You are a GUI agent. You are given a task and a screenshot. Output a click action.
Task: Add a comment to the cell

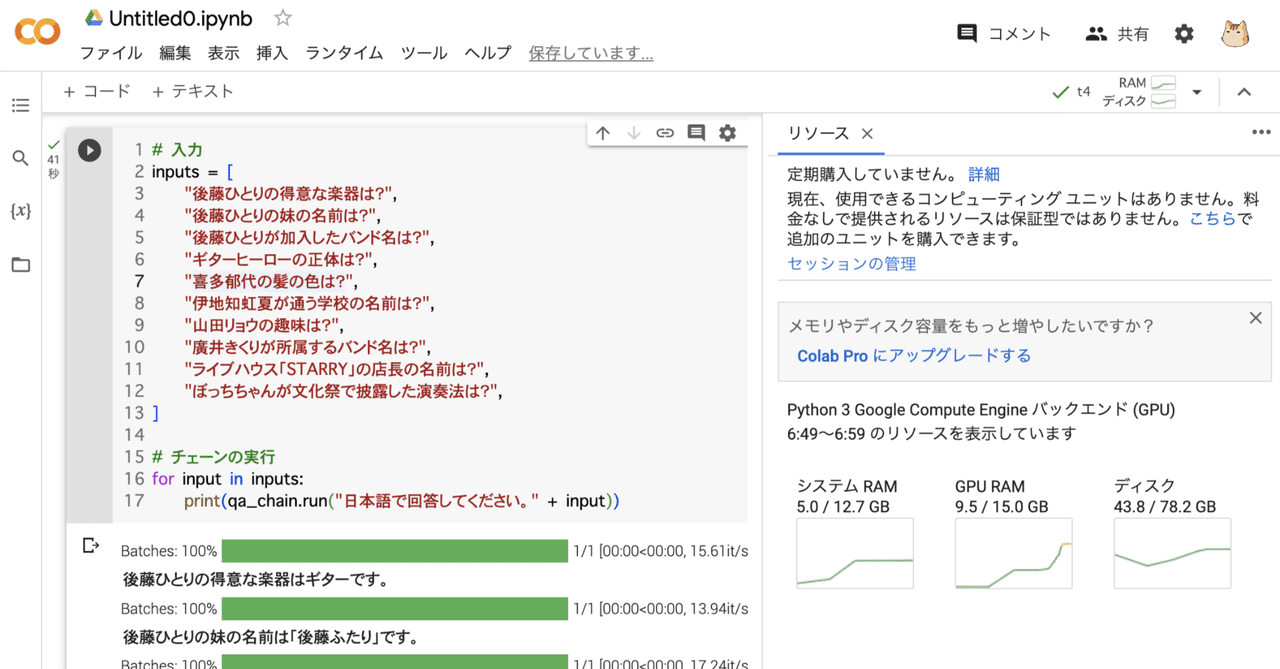pos(696,132)
